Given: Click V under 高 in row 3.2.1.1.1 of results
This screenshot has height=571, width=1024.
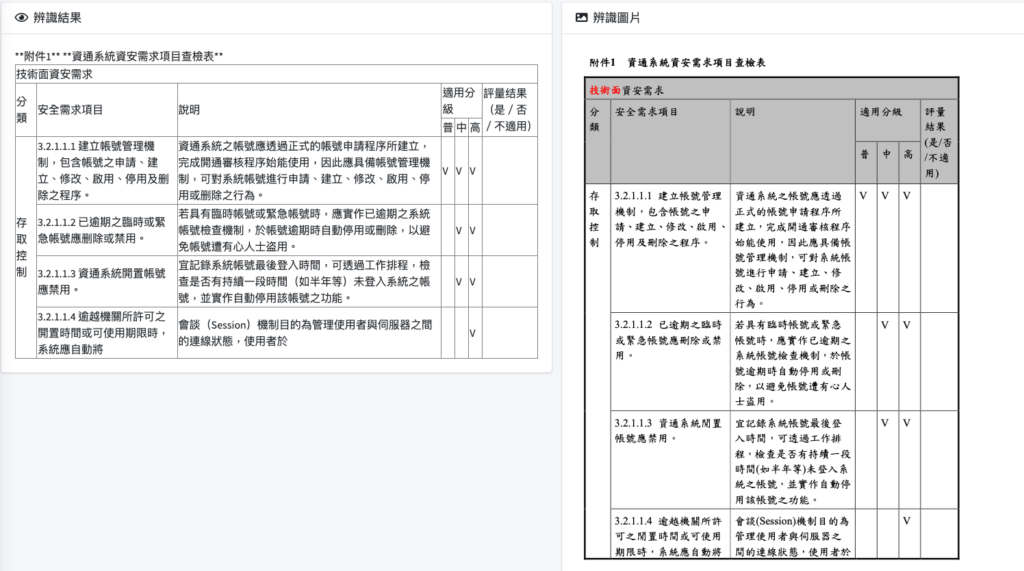Looking at the screenshot, I should click(473, 171).
